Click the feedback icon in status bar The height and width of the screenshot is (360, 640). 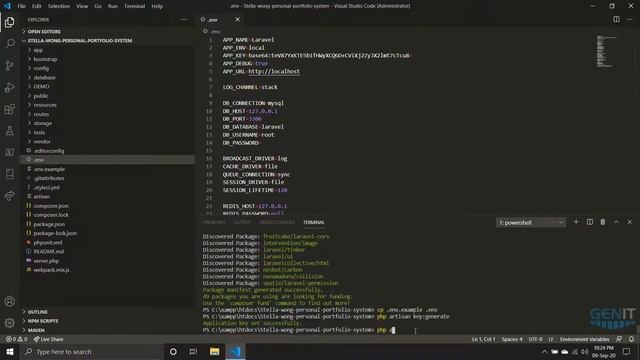[x=619, y=339]
